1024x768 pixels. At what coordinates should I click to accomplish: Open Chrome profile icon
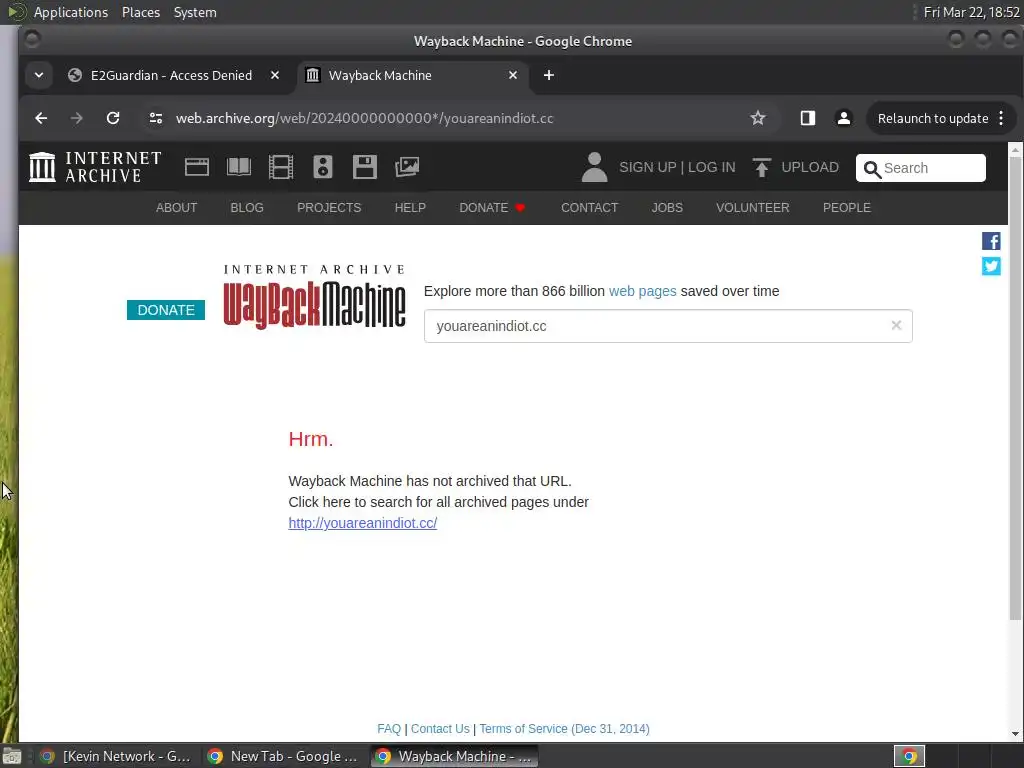click(844, 118)
